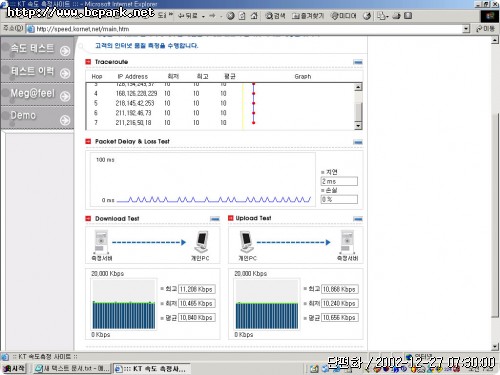
Task: Open the Favorites (즐겨찾기) toolbar button
Action: click(x=308, y=16)
